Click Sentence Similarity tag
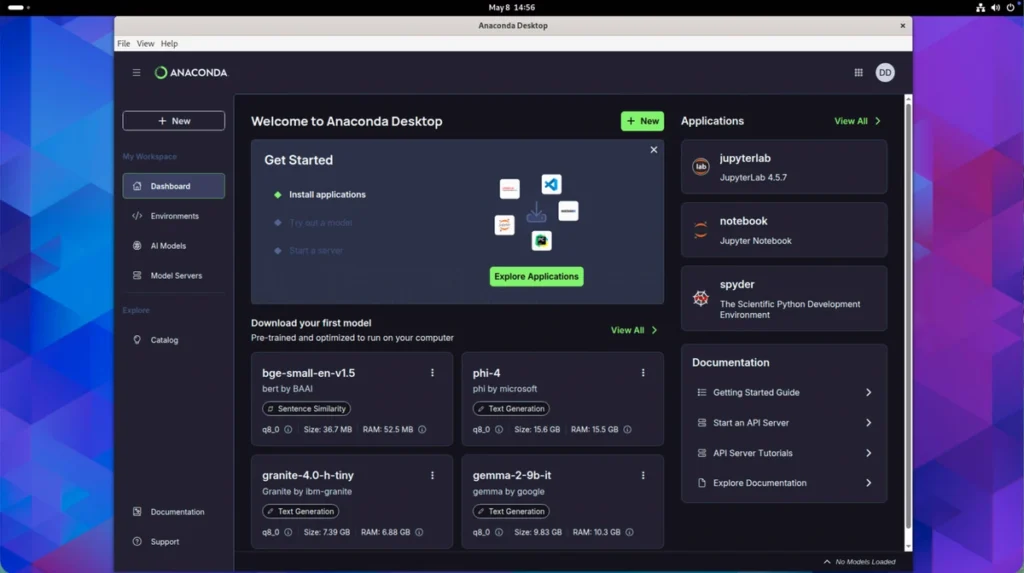The height and width of the screenshot is (573, 1024). (x=306, y=408)
